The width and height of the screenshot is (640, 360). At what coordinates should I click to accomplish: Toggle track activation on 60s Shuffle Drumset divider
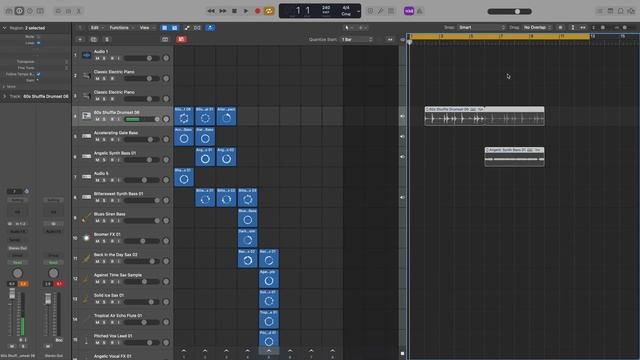click(402, 116)
